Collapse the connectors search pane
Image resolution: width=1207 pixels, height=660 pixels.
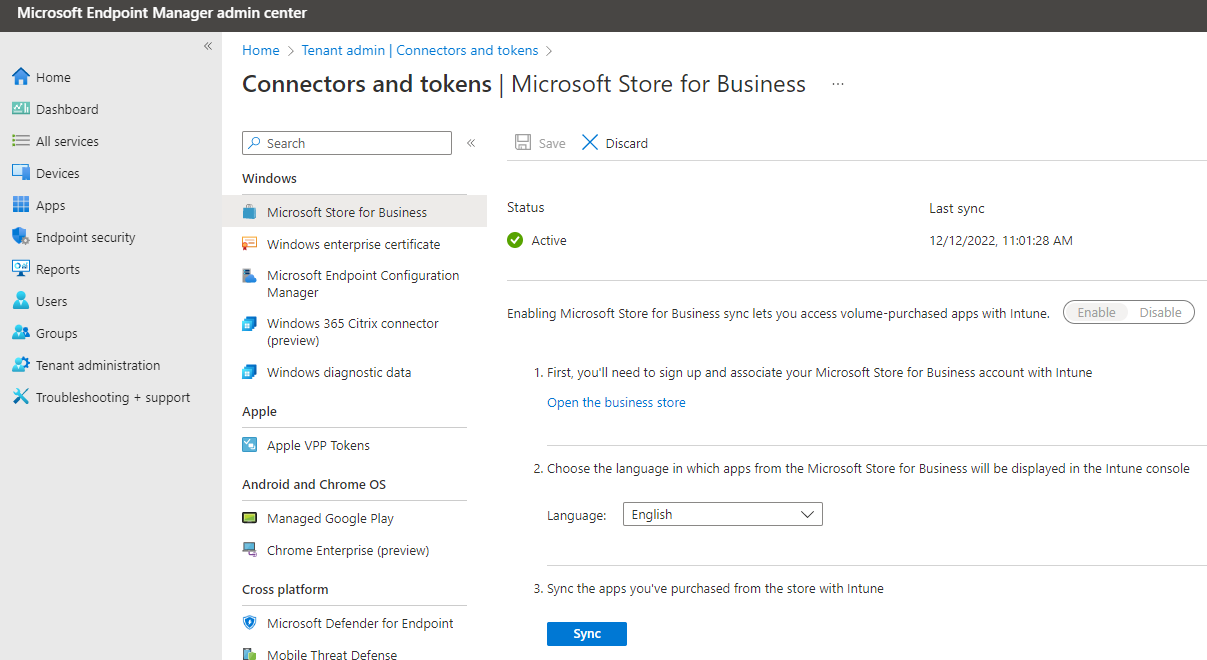coord(470,142)
